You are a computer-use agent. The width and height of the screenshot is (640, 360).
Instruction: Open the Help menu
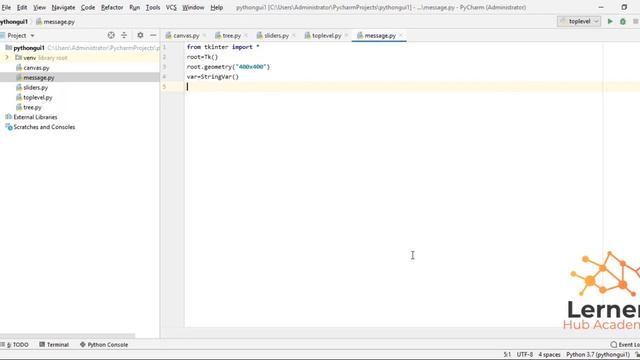click(x=216, y=7)
